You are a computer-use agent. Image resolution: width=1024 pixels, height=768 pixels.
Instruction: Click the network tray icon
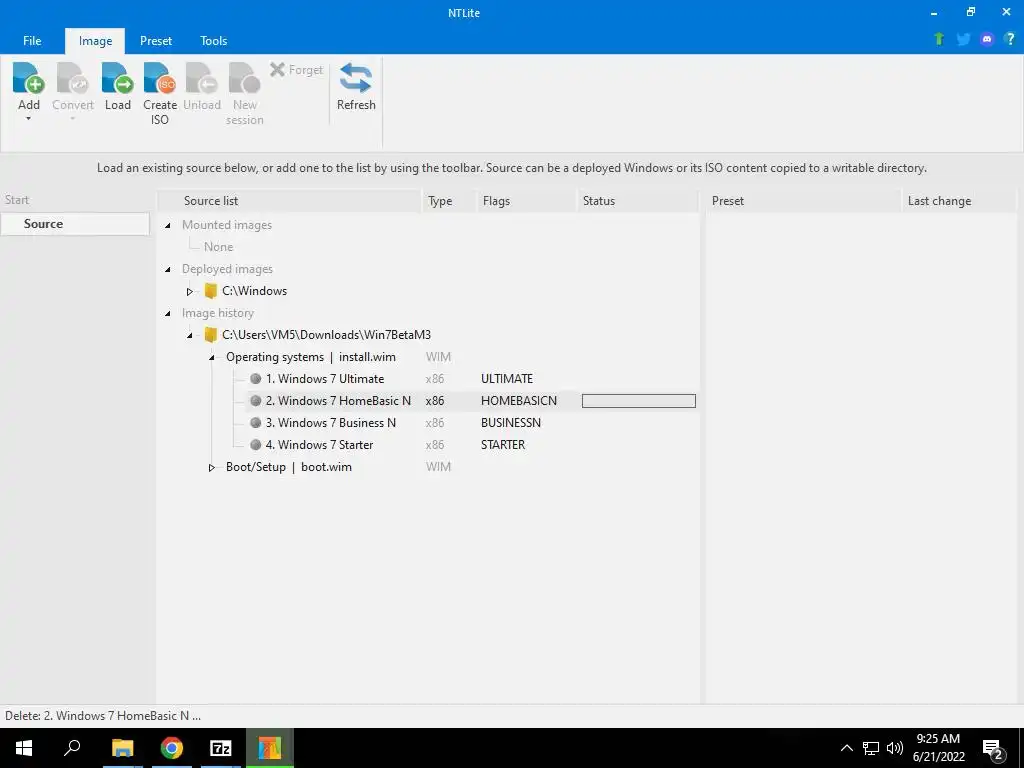(x=871, y=748)
